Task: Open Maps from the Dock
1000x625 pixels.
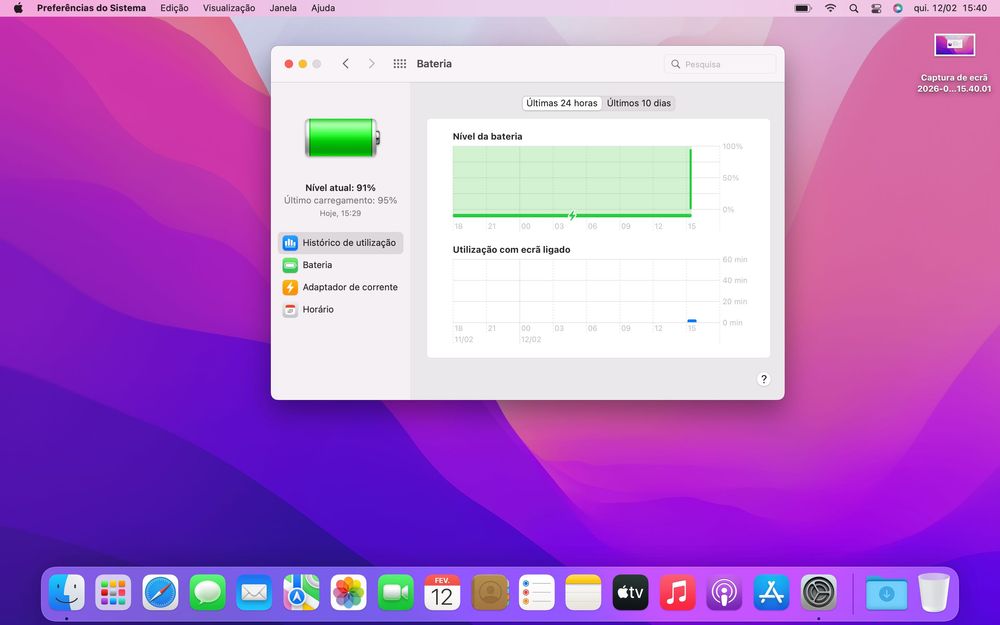Action: (x=301, y=593)
